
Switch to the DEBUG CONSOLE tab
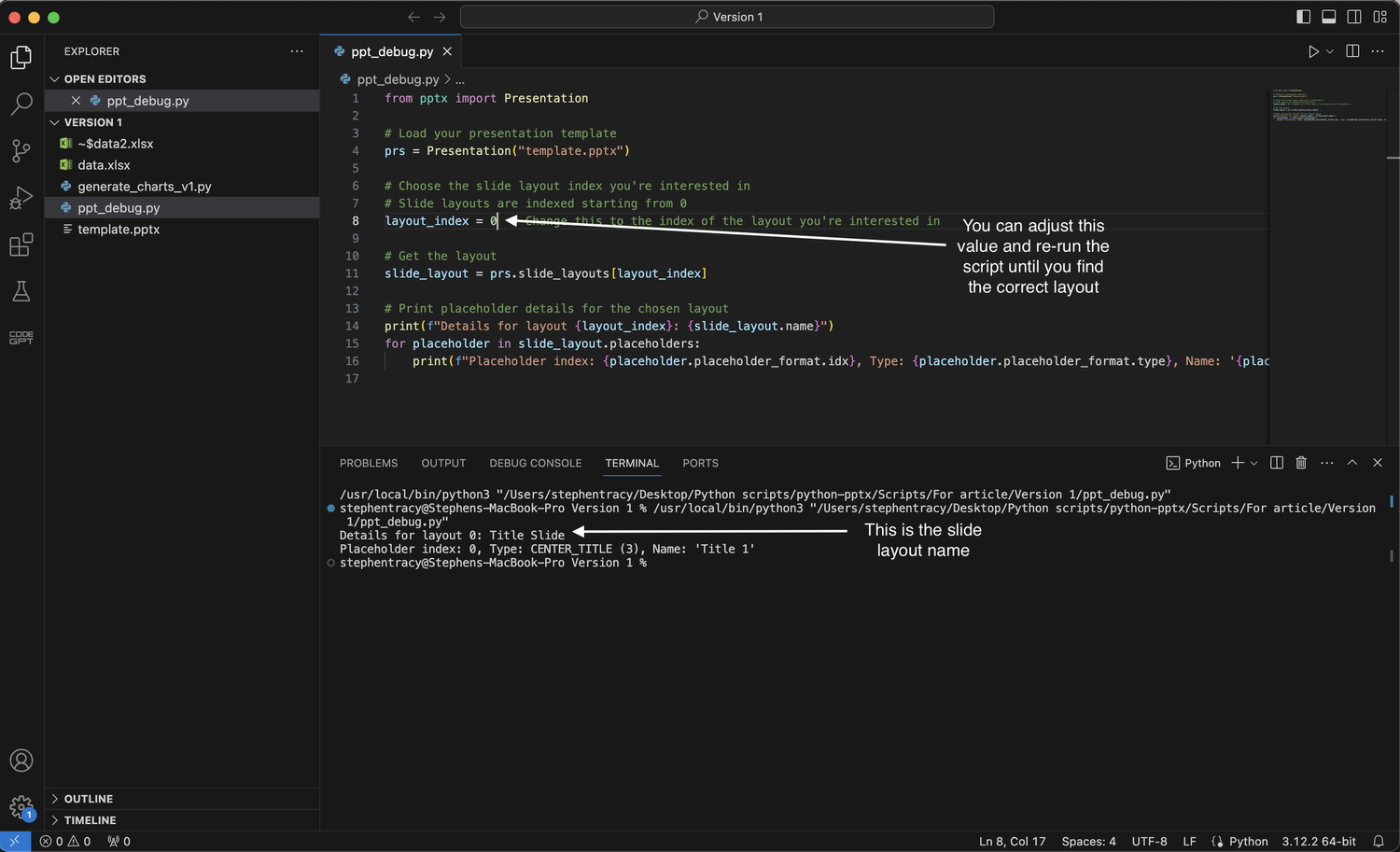(x=535, y=462)
